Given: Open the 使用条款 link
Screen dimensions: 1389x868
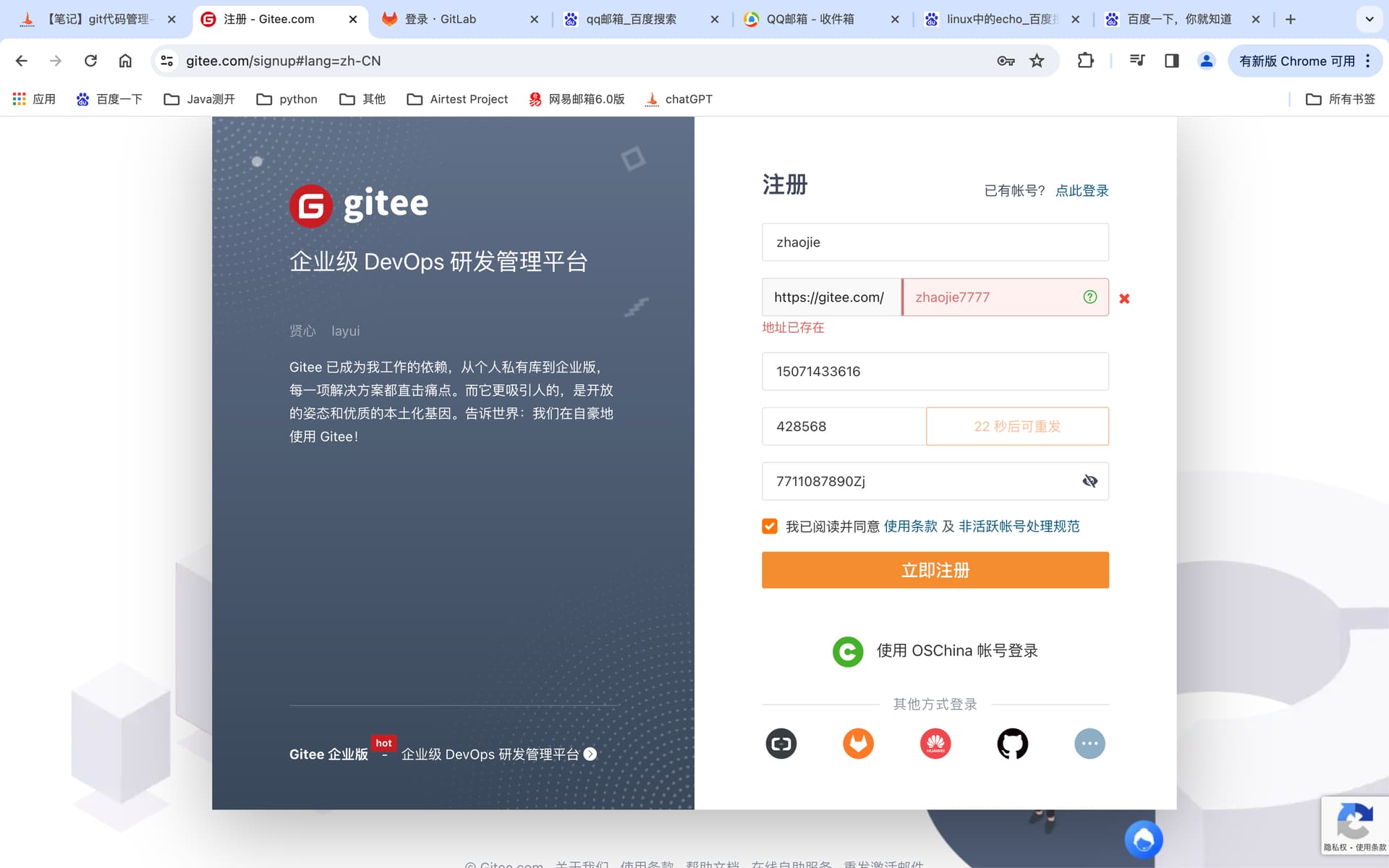Looking at the screenshot, I should pyautogui.click(x=910, y=526).
